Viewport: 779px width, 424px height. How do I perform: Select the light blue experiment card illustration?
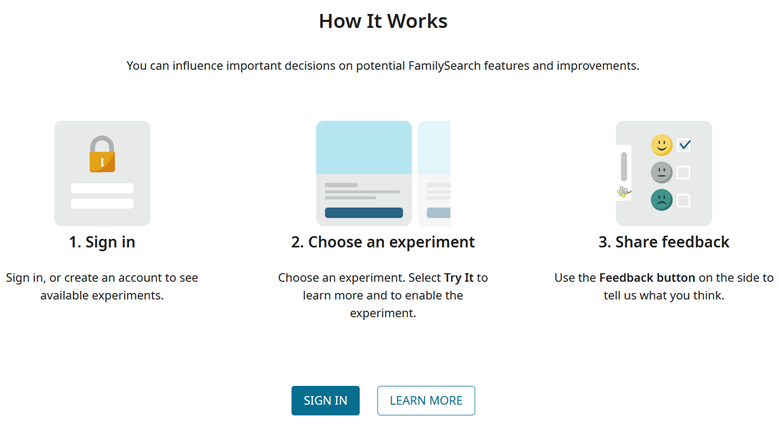pyautogui.click(x=364, y=173)
